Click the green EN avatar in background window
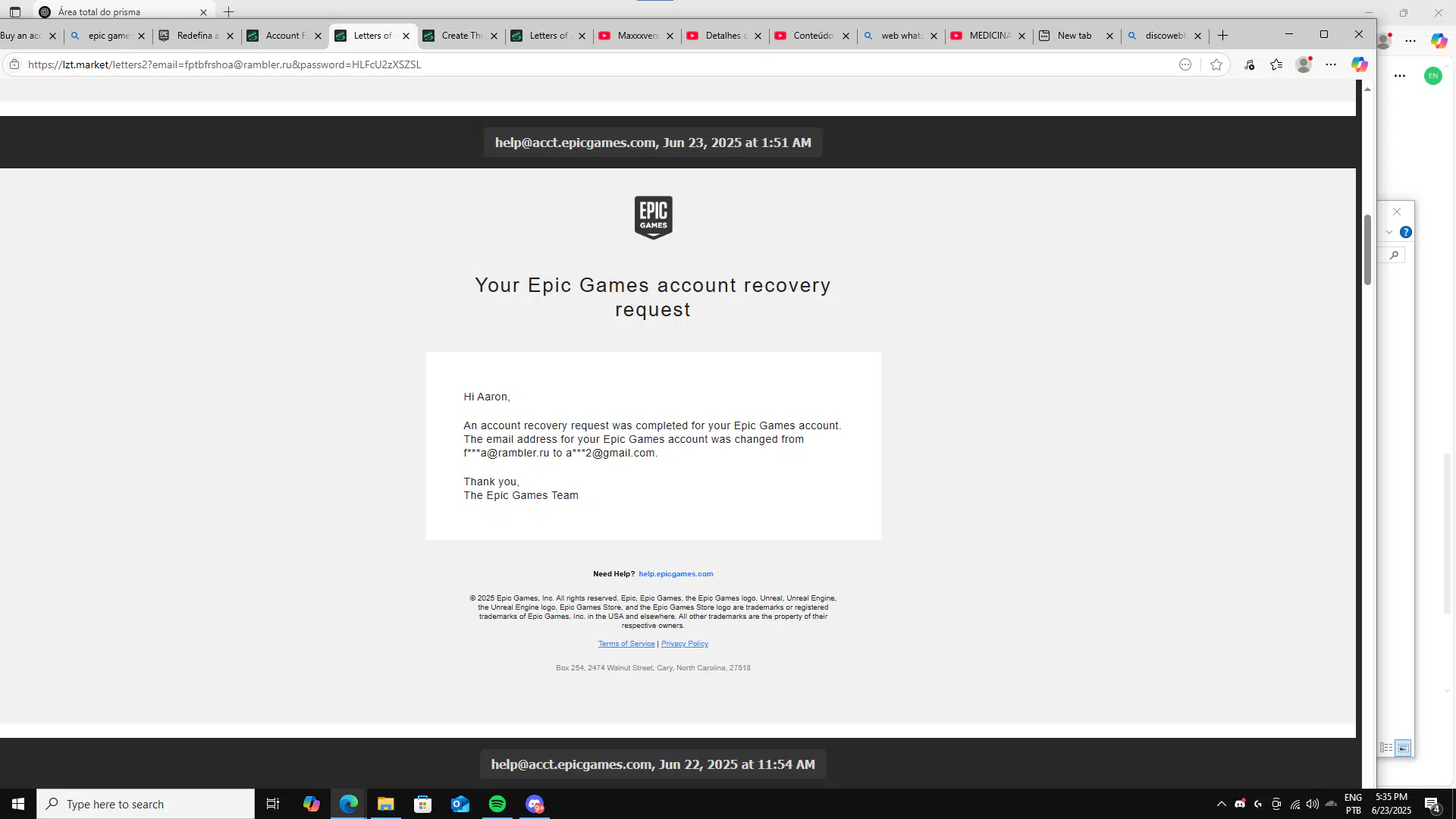The image size is (1456, 819). pos(1432,76)
